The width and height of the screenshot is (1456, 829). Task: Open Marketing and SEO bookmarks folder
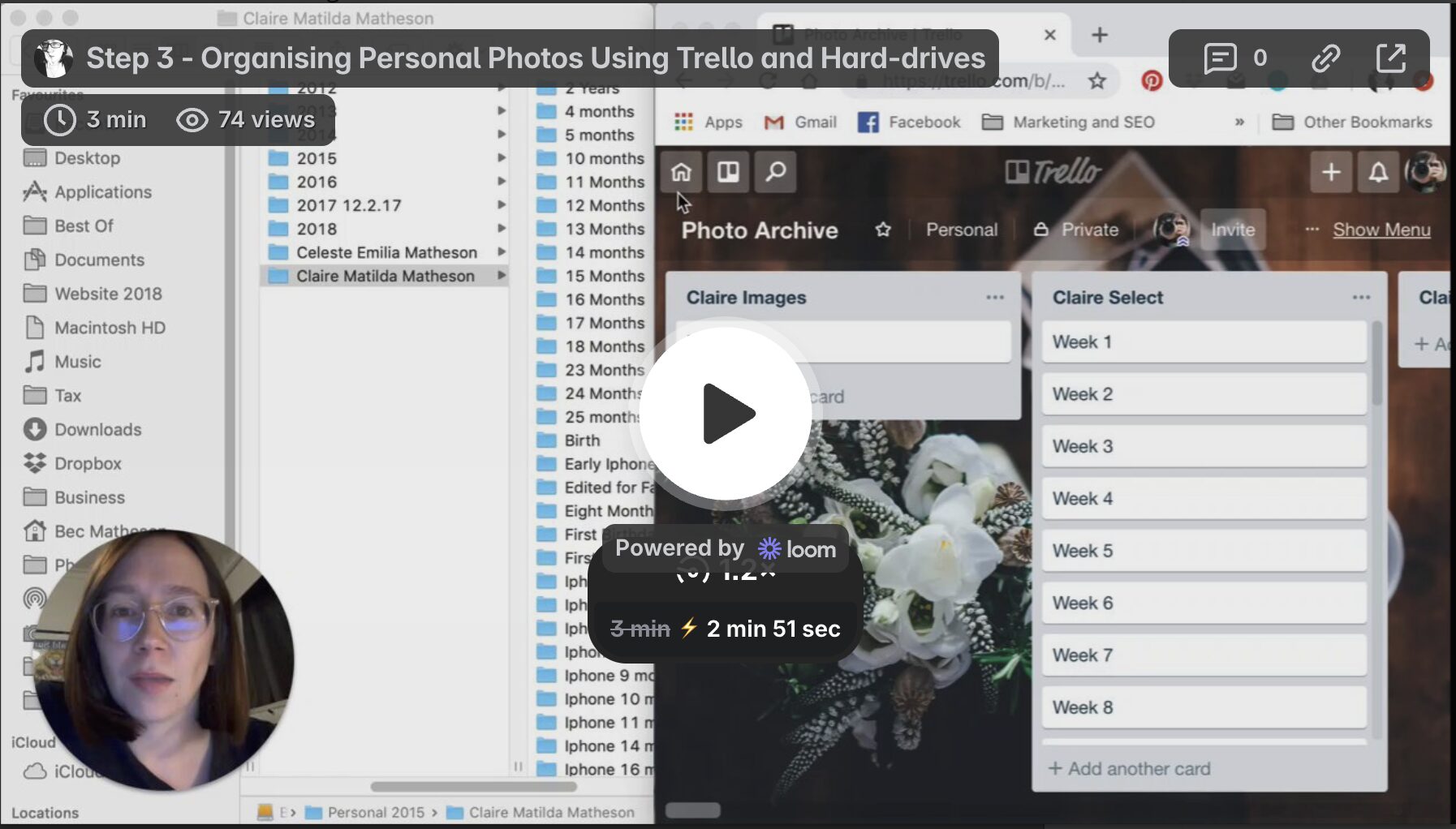pos(1068,122)
